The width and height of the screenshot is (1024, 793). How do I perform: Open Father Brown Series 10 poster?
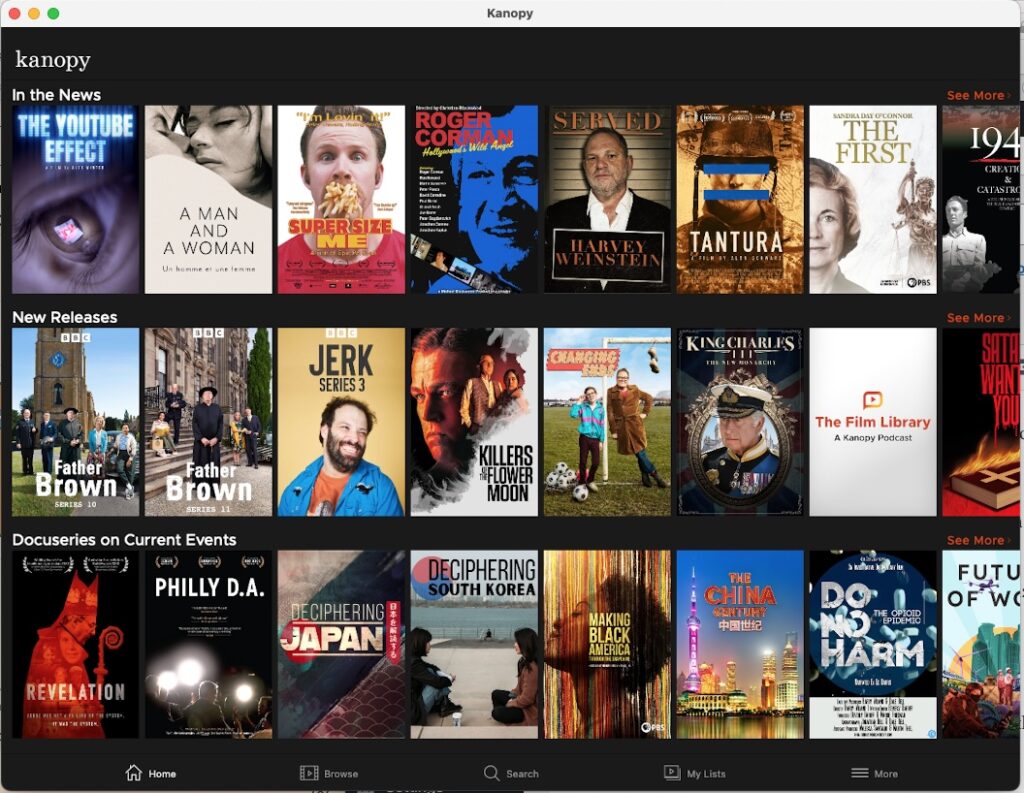(x=75, y=421)
